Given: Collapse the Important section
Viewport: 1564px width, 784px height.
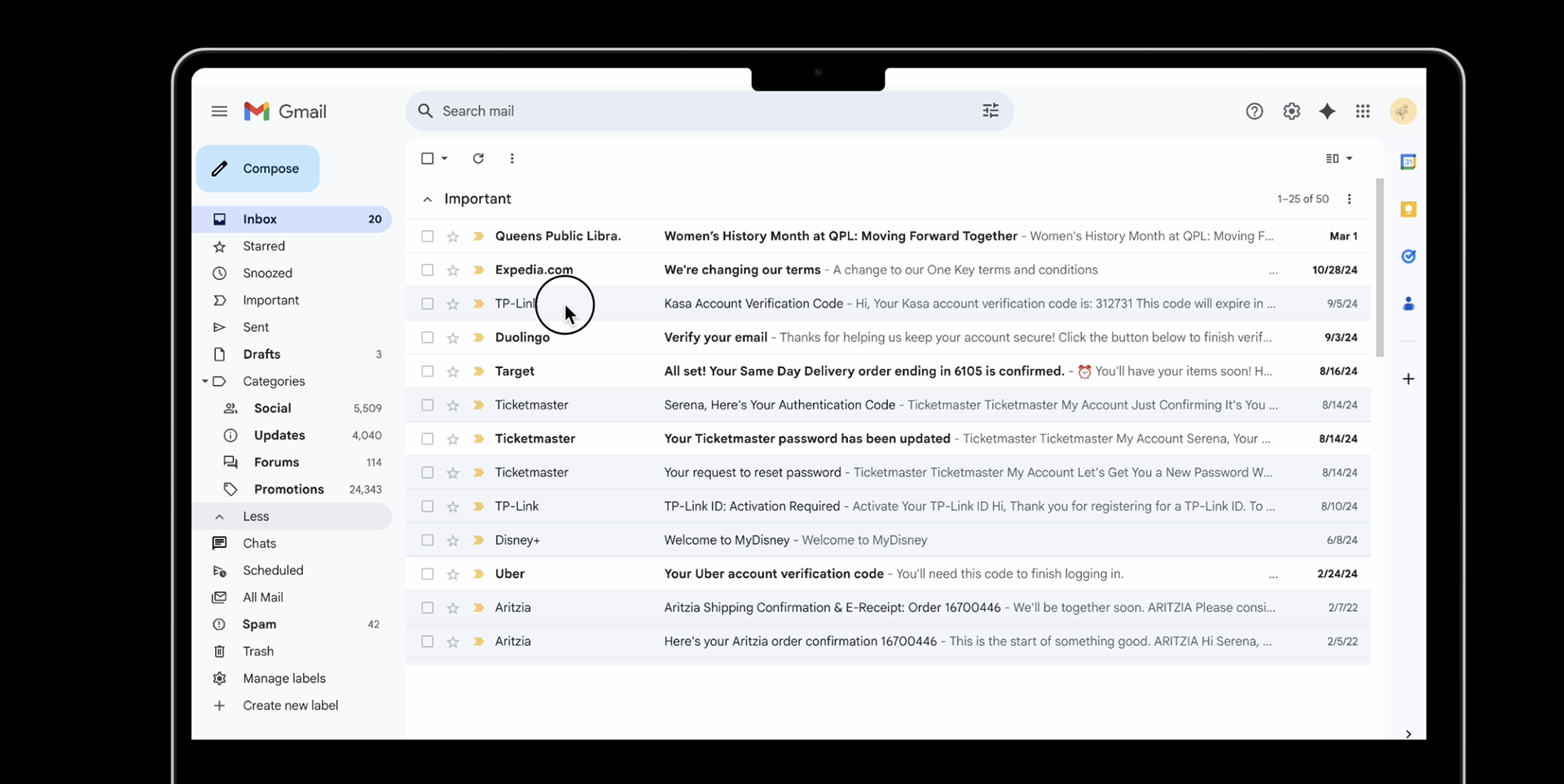Looking at the screenshot, I should [428, 199].
